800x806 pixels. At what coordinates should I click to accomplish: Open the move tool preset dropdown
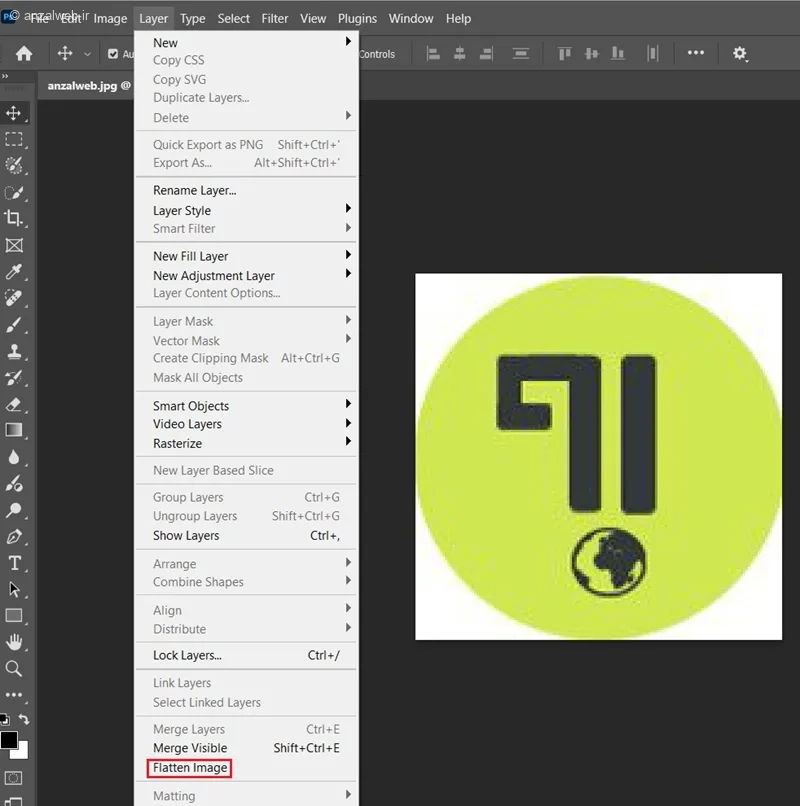pos(87,54)
